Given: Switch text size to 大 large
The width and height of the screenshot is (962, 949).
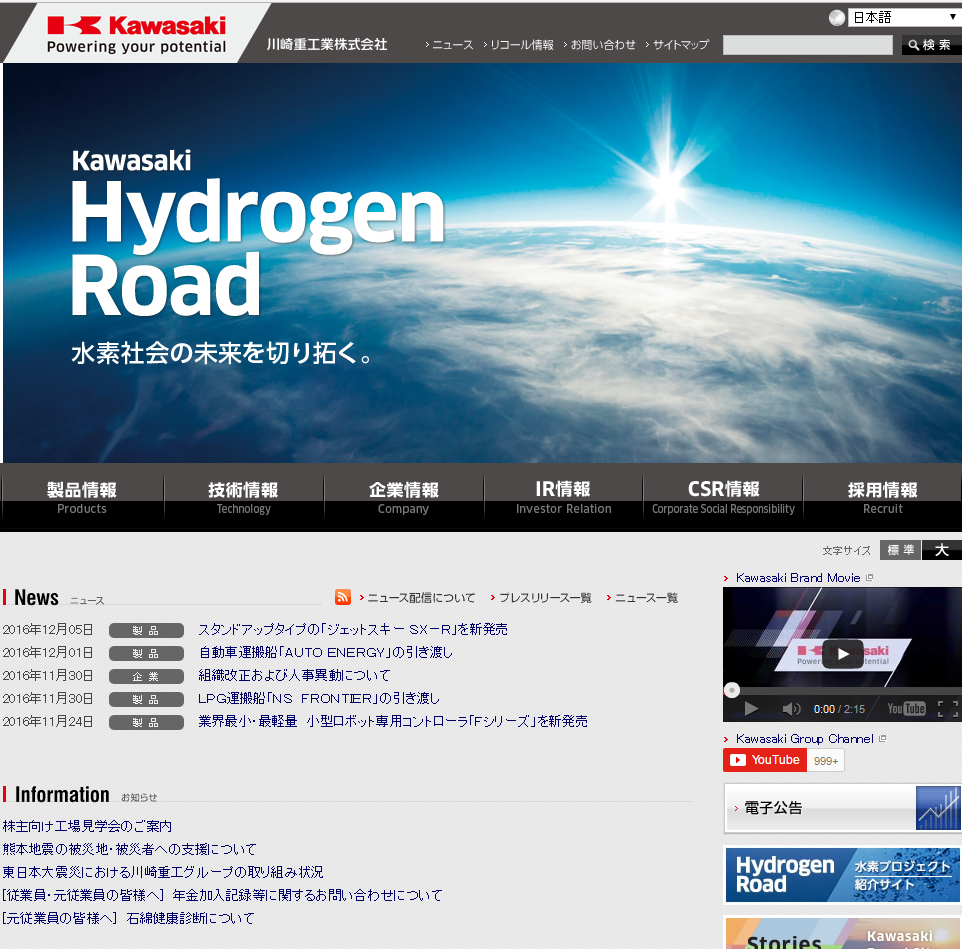Looking at the screenshot, I should click(x=941, y=550).
